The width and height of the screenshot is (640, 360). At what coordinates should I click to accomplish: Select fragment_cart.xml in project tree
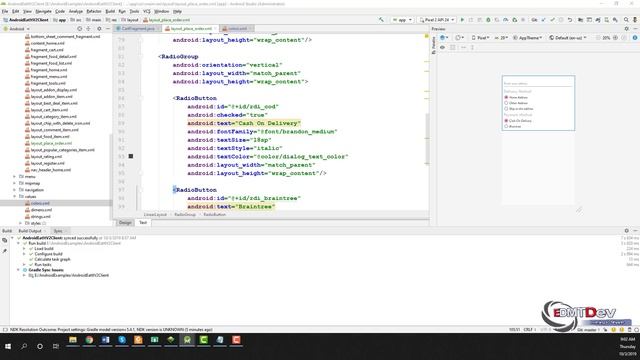click(x=47, y=50)
